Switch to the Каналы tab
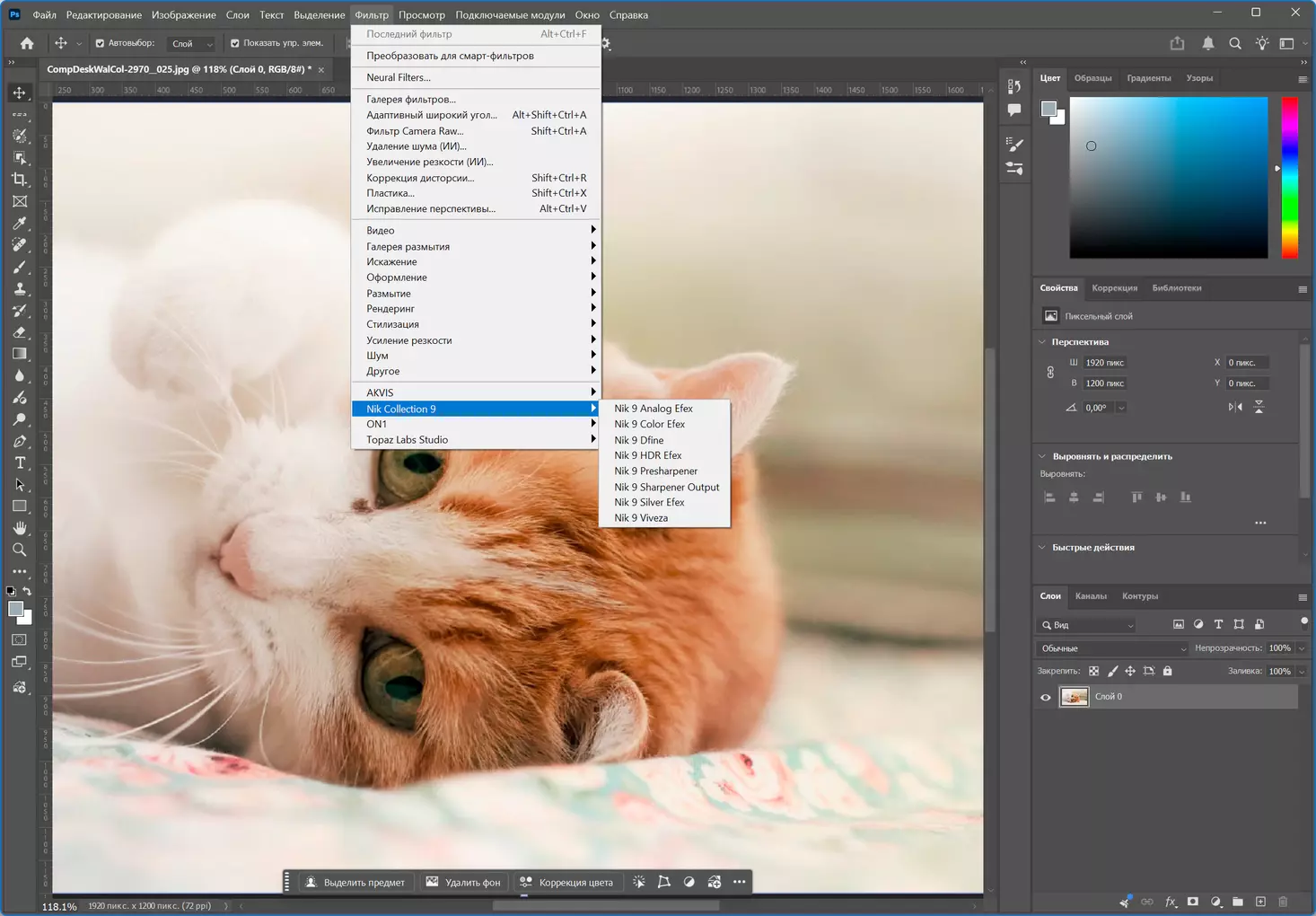The width and height of the screenshot is (1316, 916). pyautogui.click(x=1091, y=596)
